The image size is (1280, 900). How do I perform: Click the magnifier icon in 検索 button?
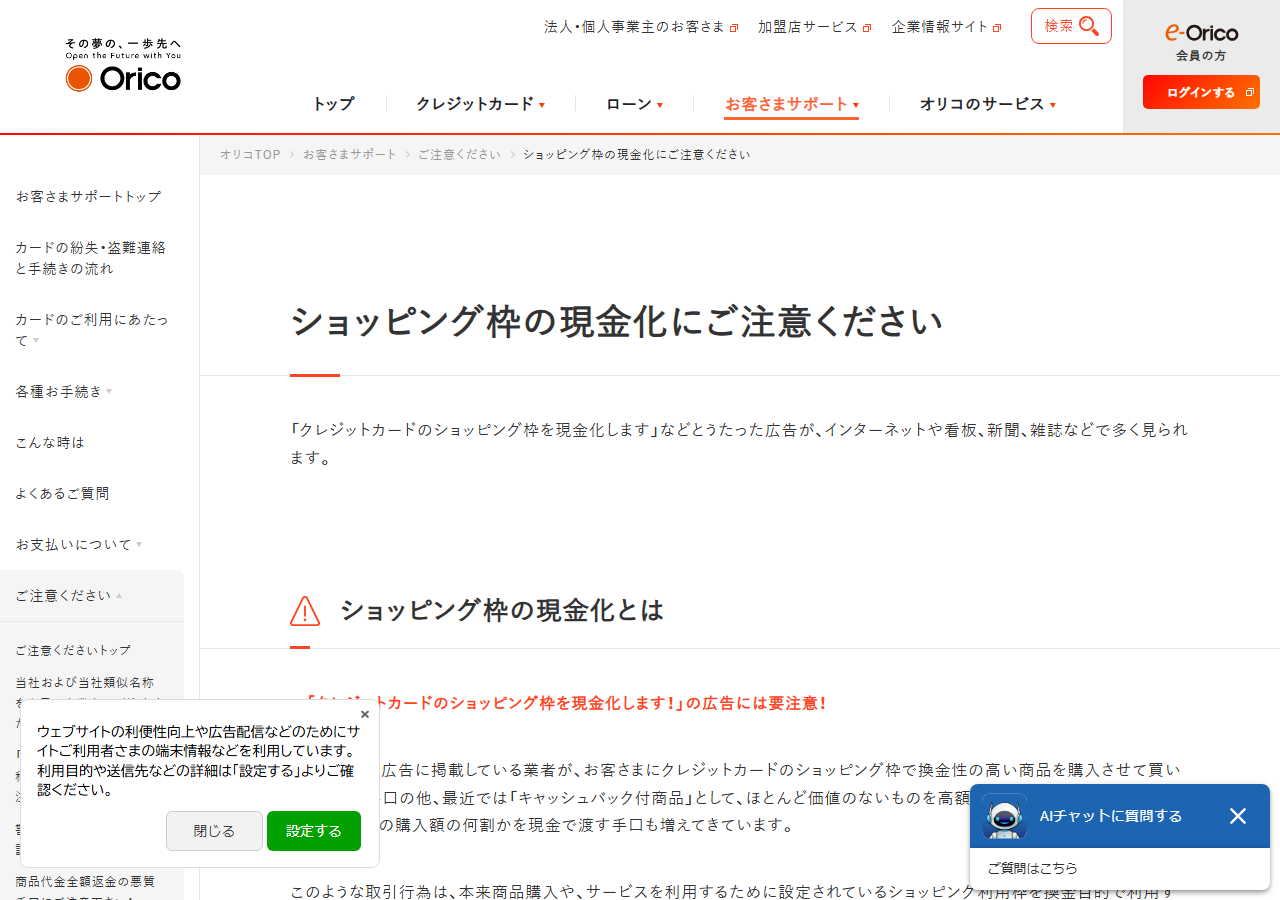[x=1089, y=26]
